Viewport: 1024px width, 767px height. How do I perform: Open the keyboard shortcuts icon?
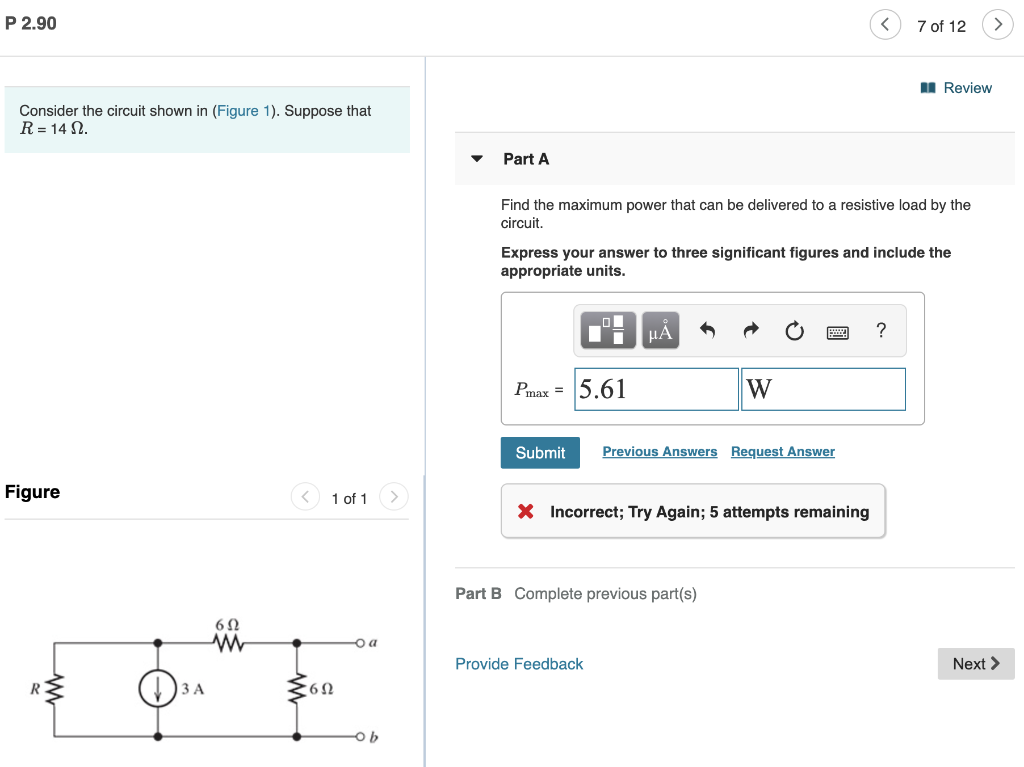point(838,330)
